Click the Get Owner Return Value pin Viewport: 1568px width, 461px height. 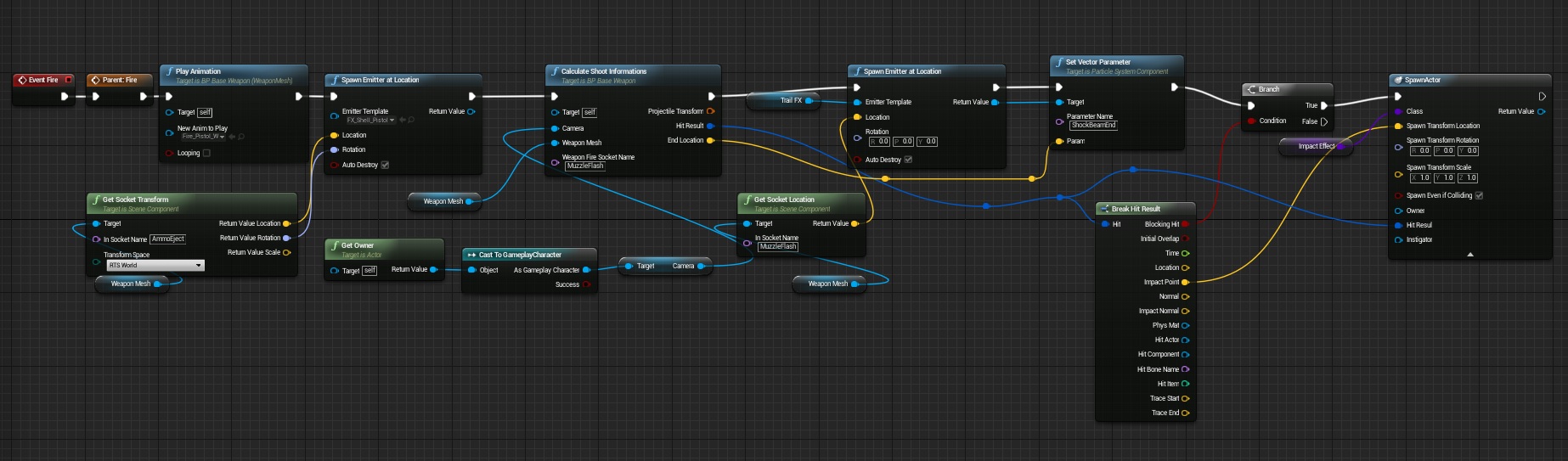pyautogui.click(x=434, y=269)
